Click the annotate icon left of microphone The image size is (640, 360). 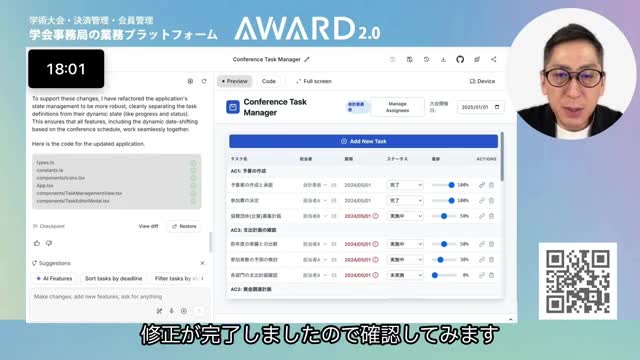159,311
